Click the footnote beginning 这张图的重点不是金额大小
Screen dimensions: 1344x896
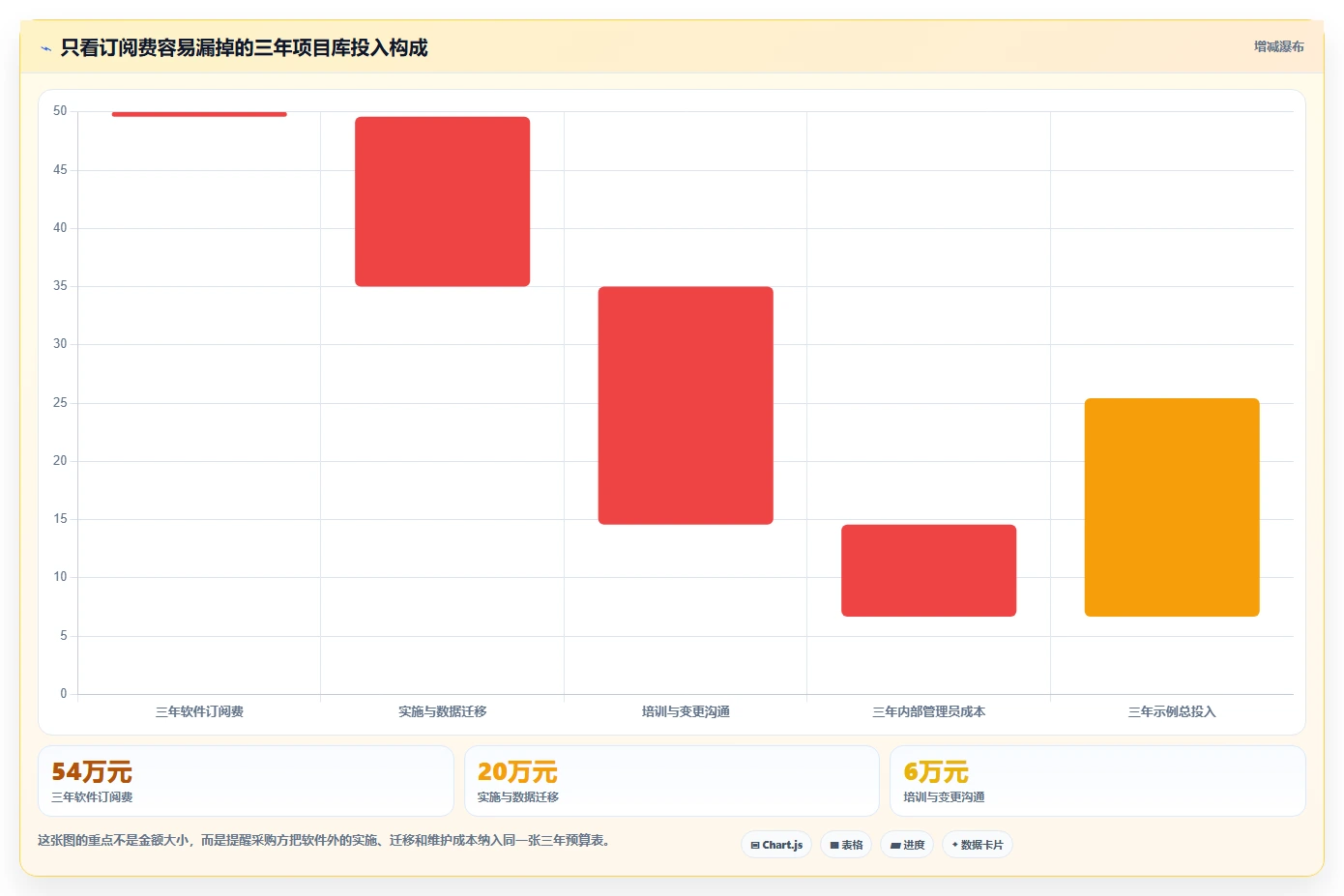[x=325, y=841]
